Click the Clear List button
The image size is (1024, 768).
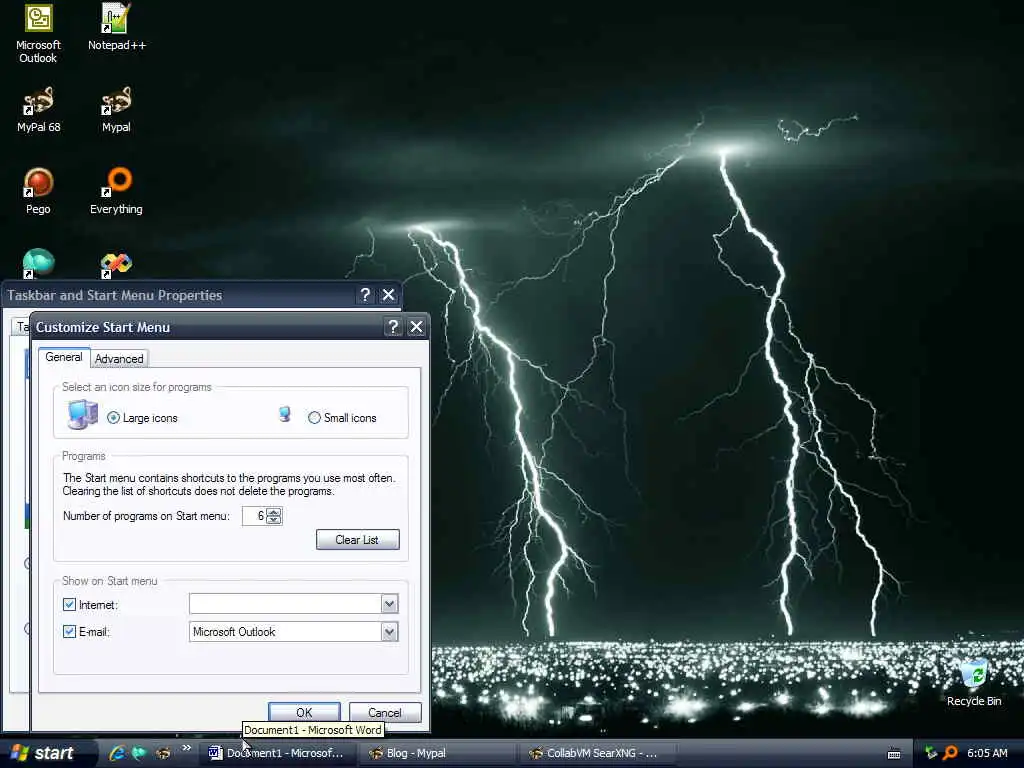[x=357, y=539]
